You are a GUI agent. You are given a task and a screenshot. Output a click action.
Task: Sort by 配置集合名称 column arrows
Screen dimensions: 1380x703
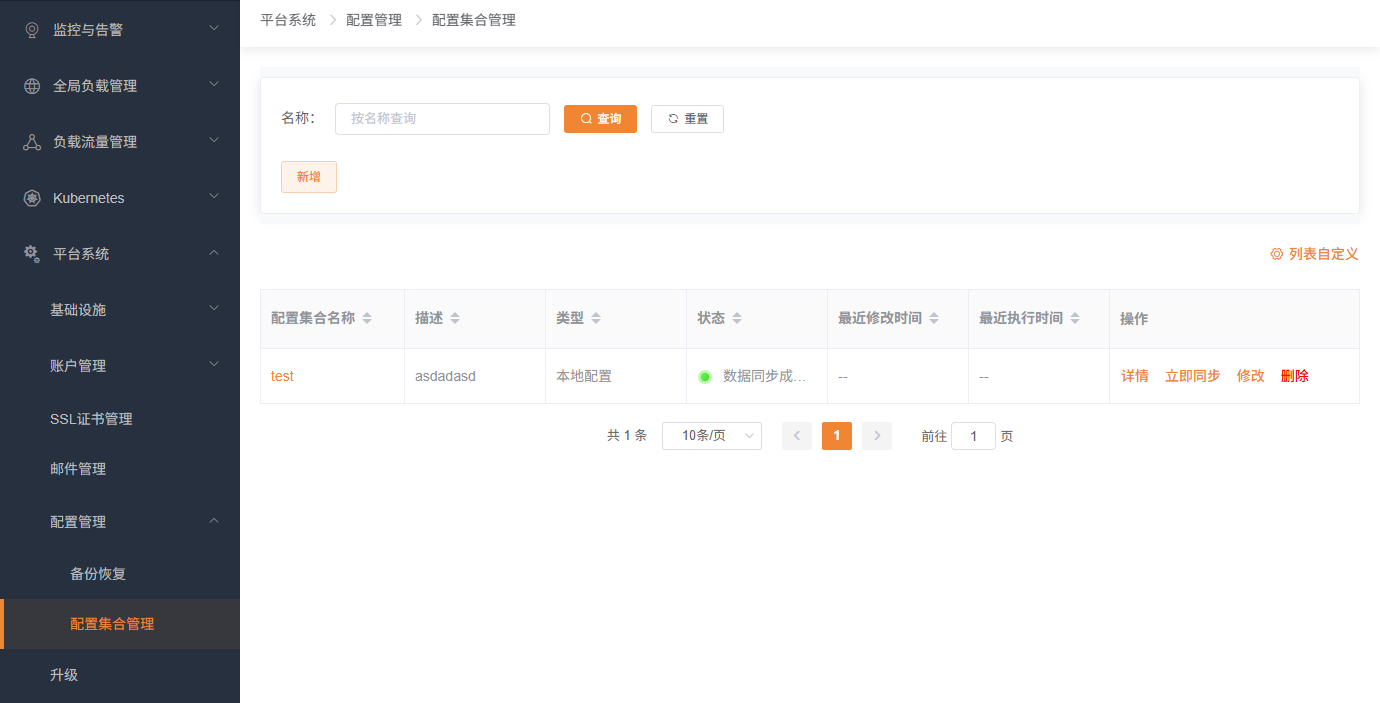click(367, 318)
